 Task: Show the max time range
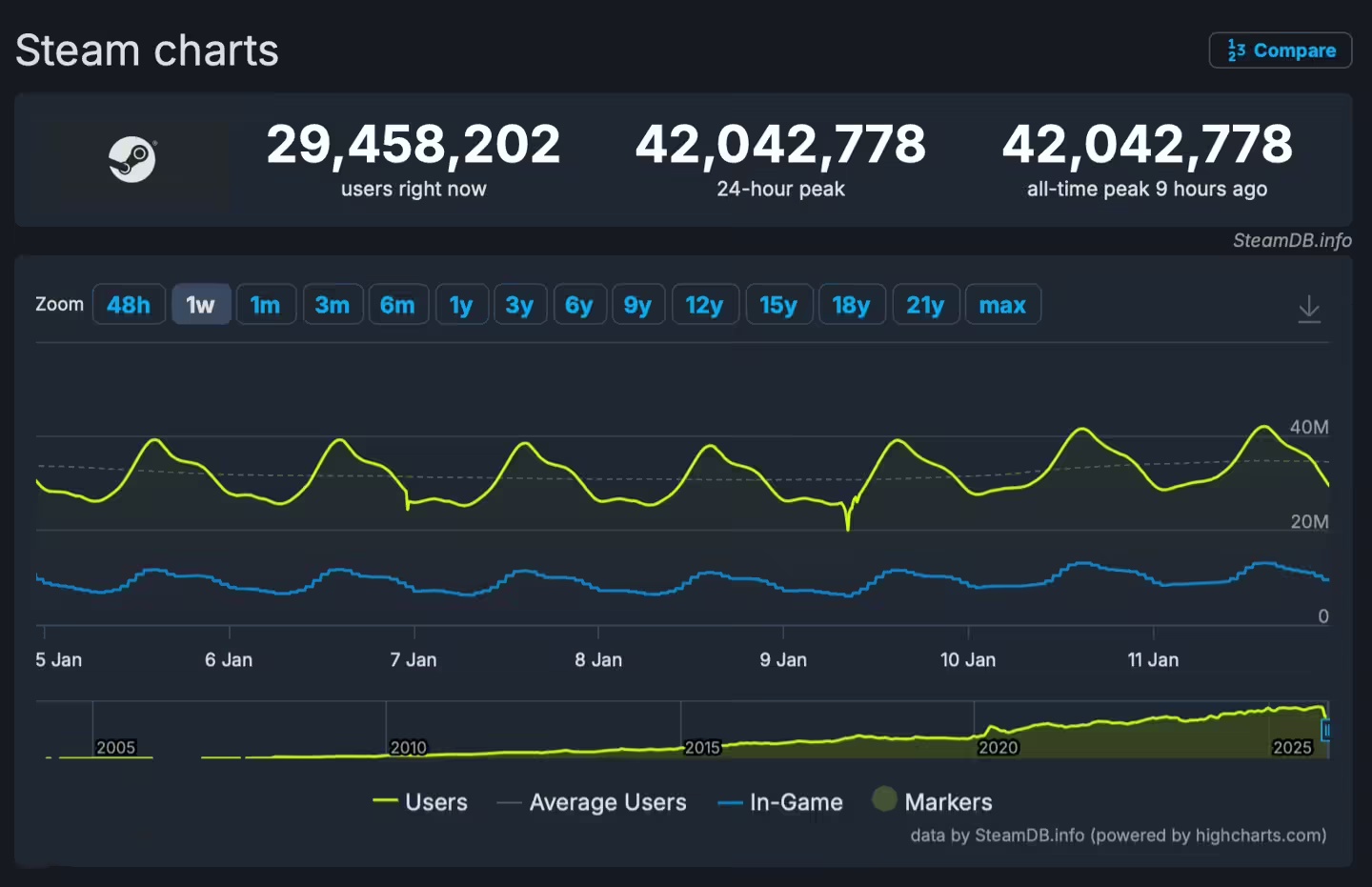tap(1002, 305)
